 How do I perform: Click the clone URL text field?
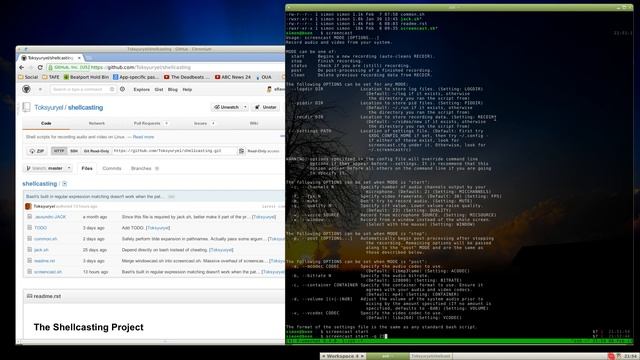point(174,151)
